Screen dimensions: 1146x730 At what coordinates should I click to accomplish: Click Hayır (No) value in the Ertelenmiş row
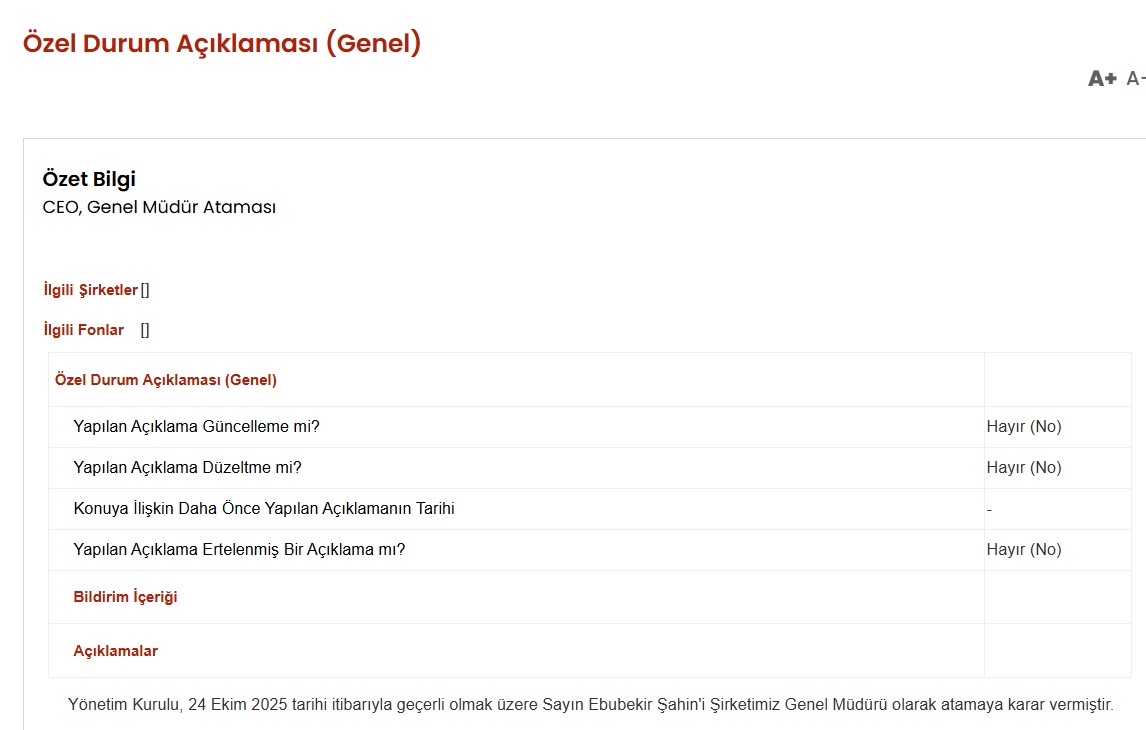[1023, 550]
